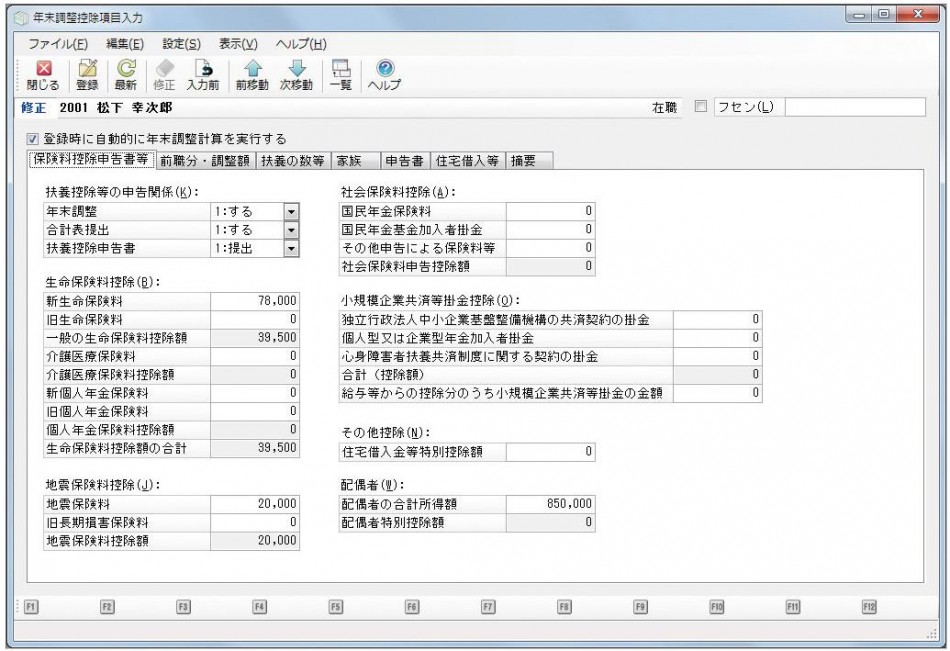
Task: Toggle the 在職 checkbox
Action: (700, 107)
